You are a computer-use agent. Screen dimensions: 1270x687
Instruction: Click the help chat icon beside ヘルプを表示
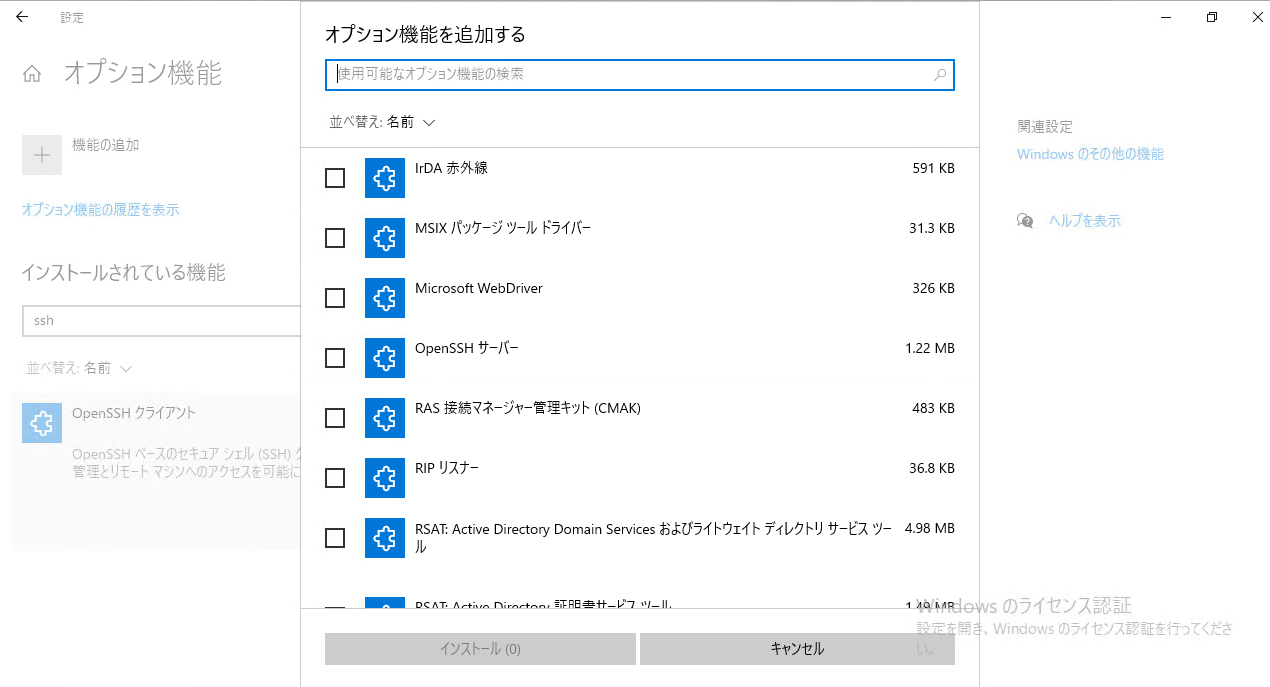tap(1025, 221)
